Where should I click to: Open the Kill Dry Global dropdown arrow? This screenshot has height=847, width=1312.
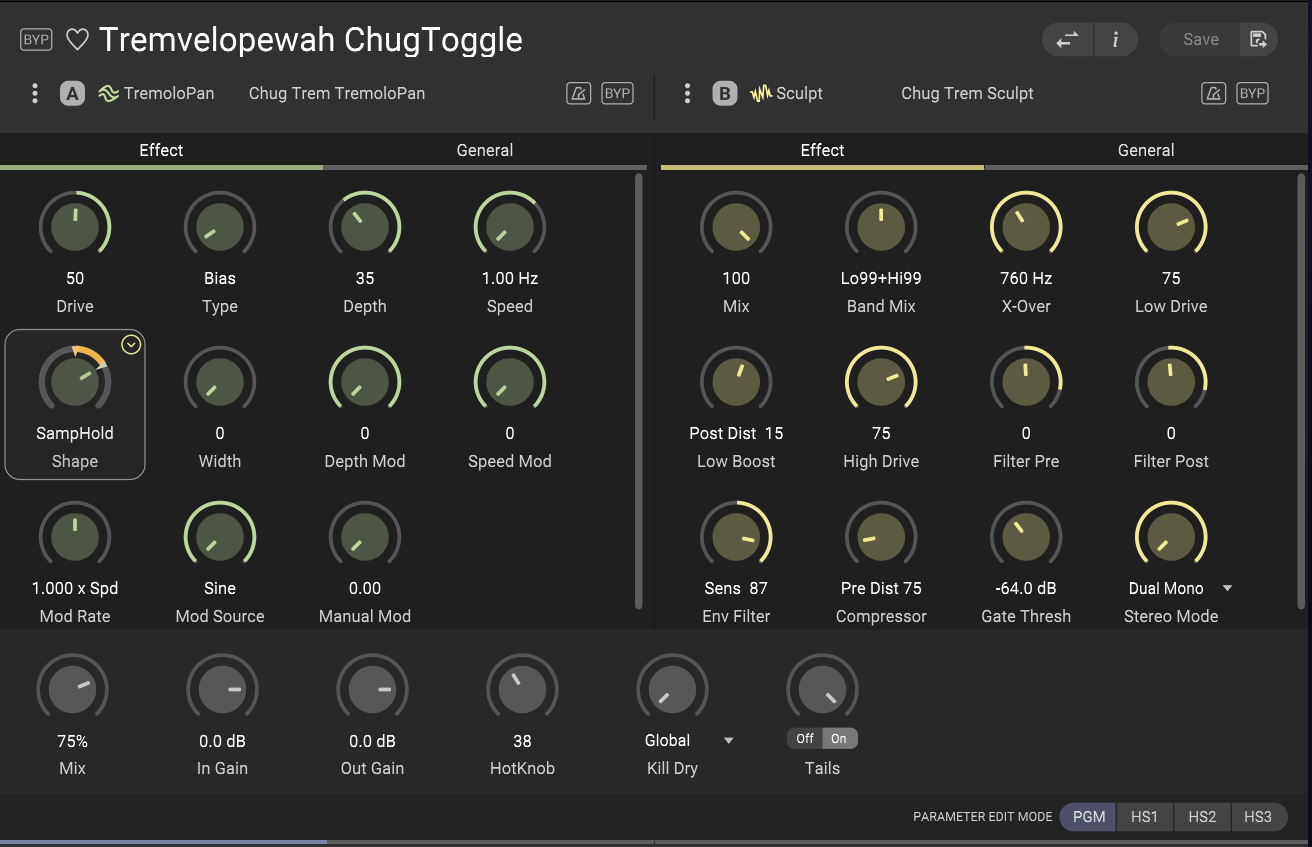point(728,741)
